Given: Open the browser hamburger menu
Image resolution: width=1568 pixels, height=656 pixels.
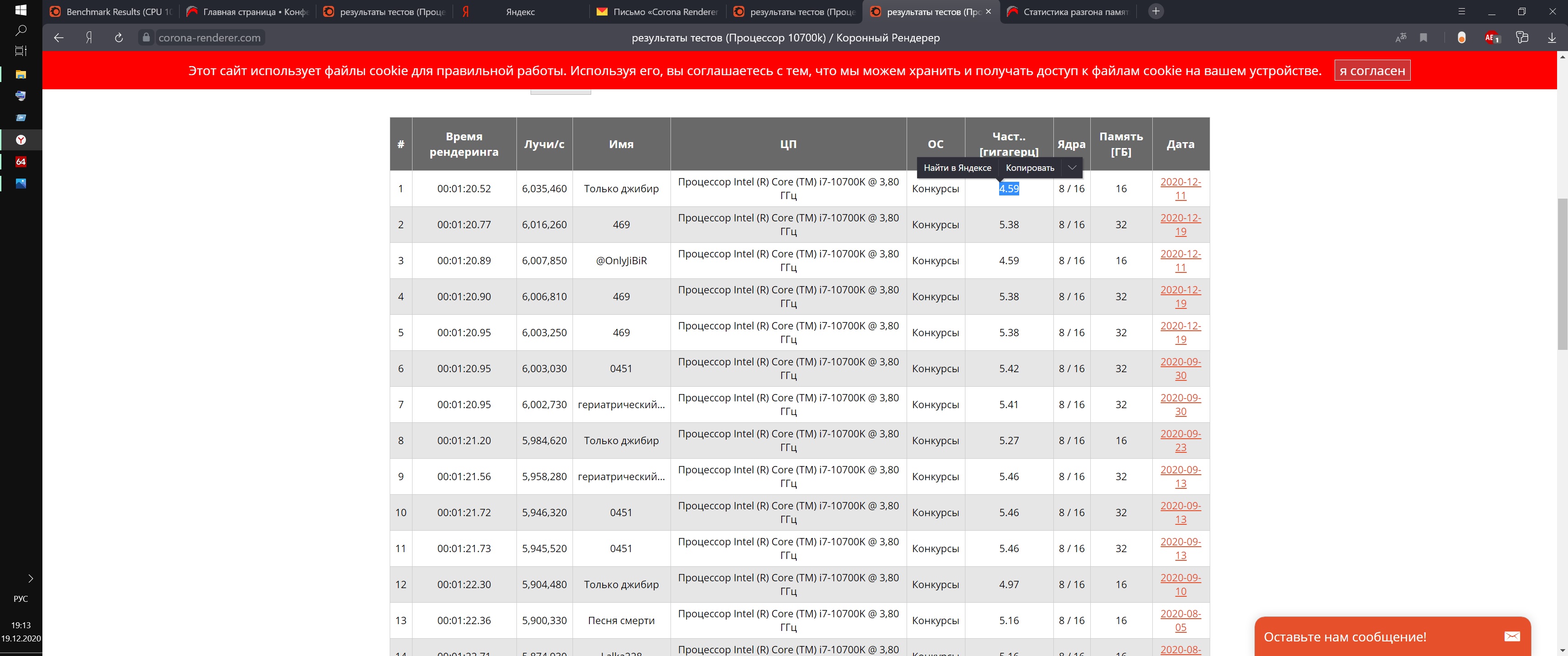Looking at the screenshot, I should click(x=1461, y=11).
